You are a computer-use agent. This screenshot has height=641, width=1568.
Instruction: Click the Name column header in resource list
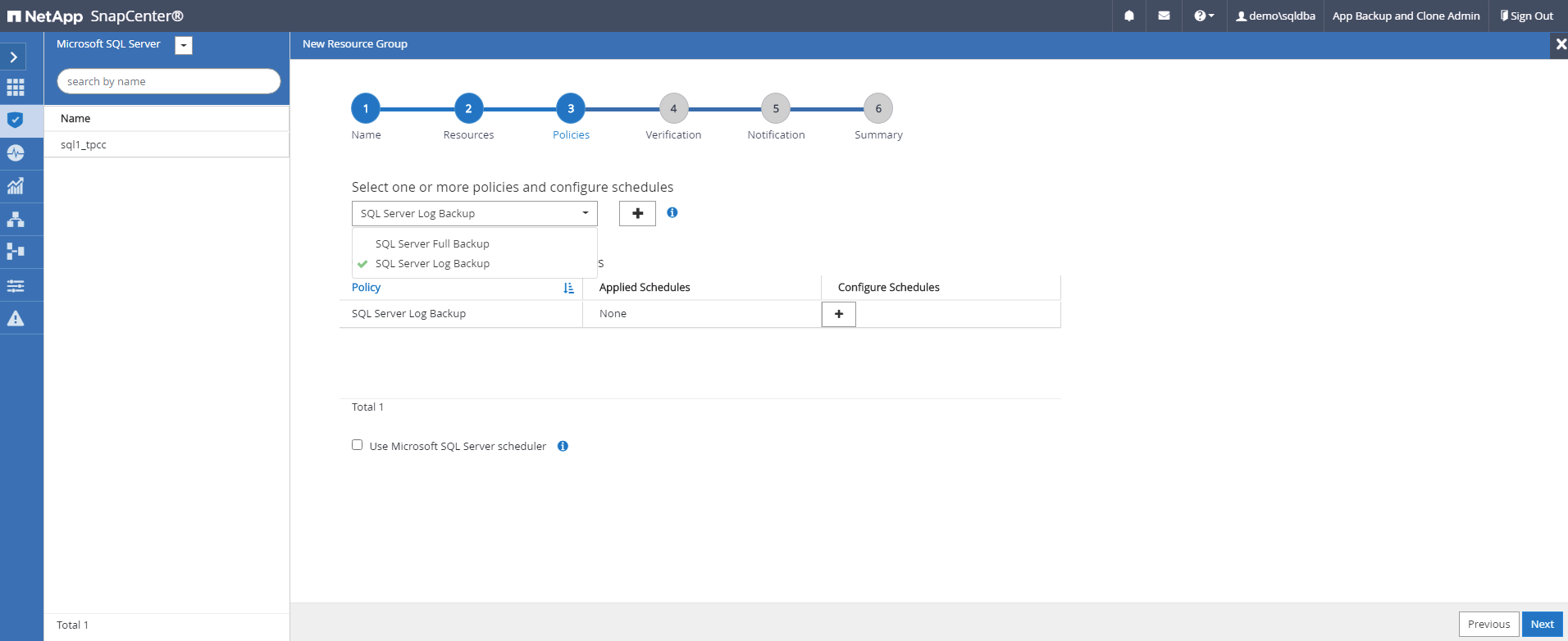[x=75, y=118]
